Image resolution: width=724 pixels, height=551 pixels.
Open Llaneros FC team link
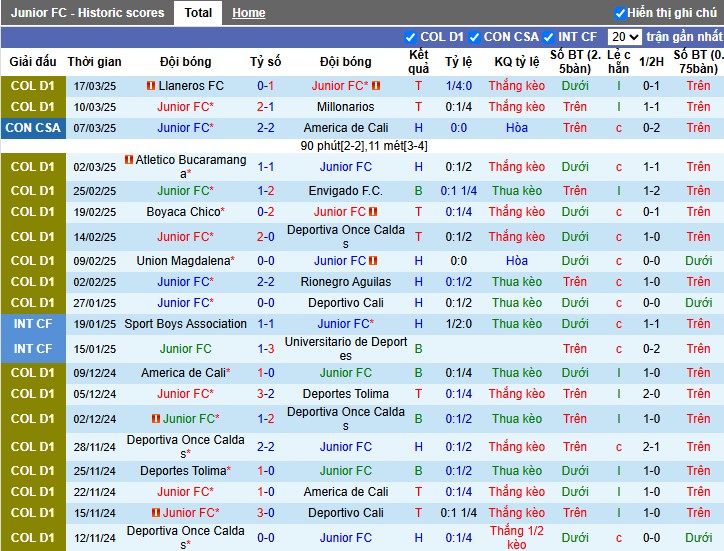(191, 86)
